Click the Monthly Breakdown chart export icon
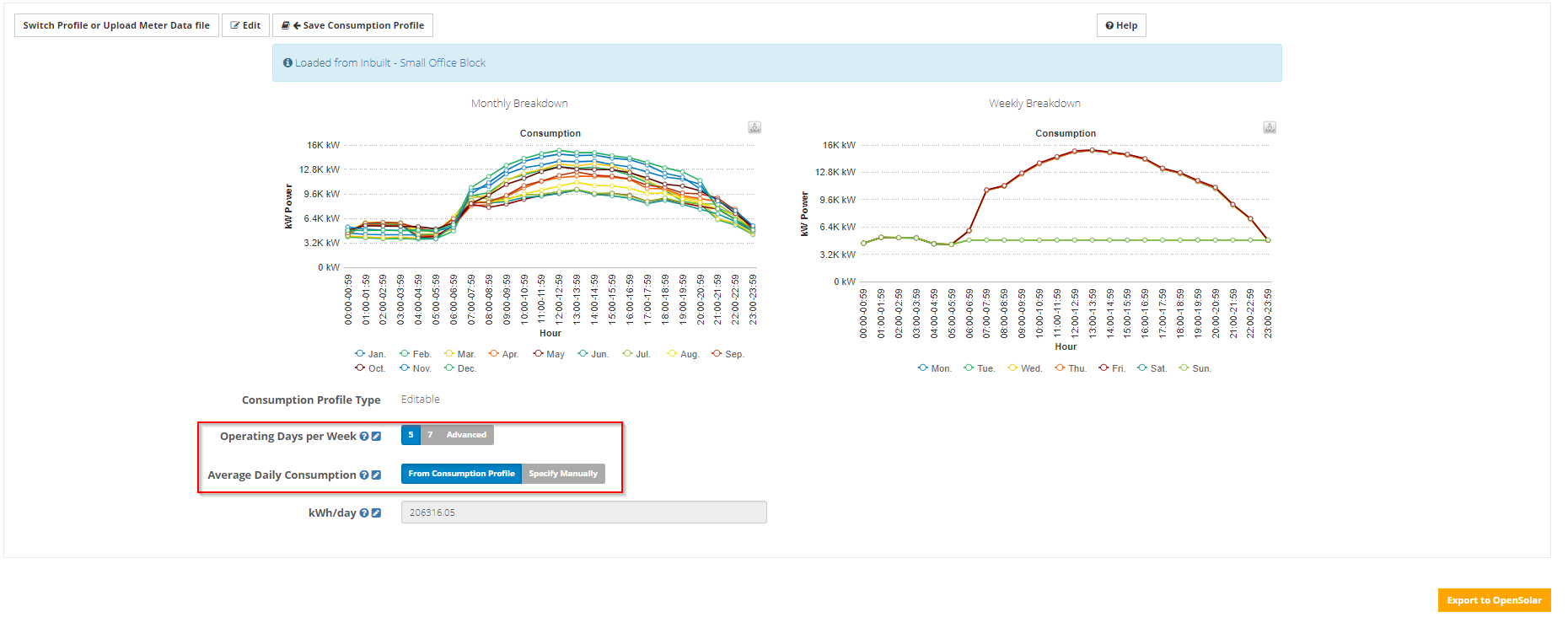The image size is (1568, 644). point(754,127)
